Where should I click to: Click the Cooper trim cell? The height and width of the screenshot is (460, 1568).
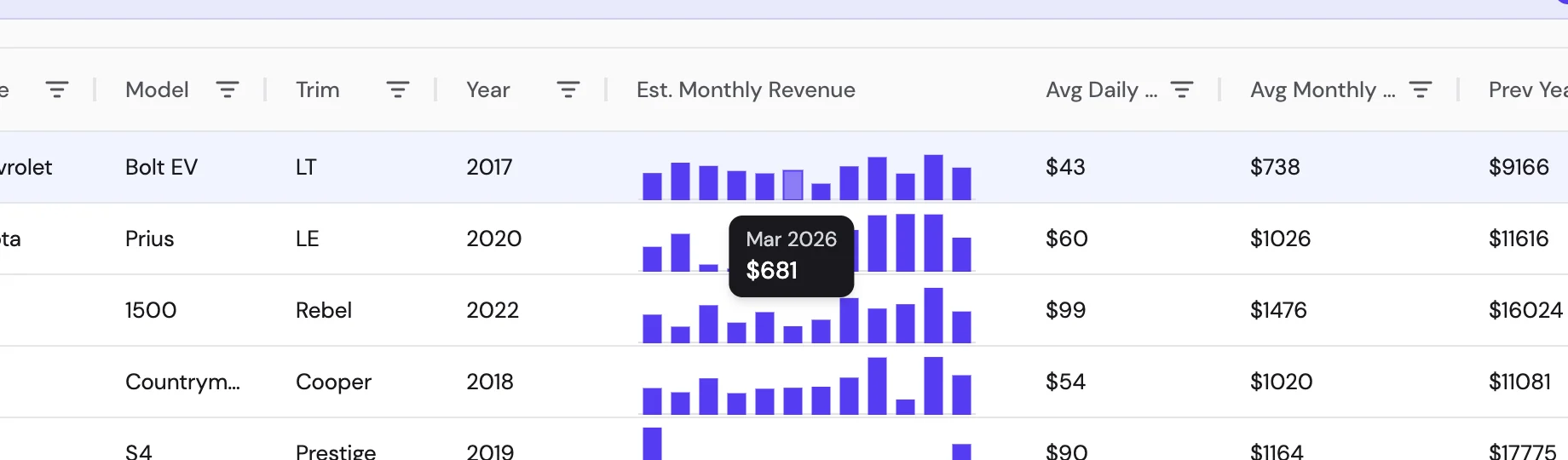click(x=333, y=382)
